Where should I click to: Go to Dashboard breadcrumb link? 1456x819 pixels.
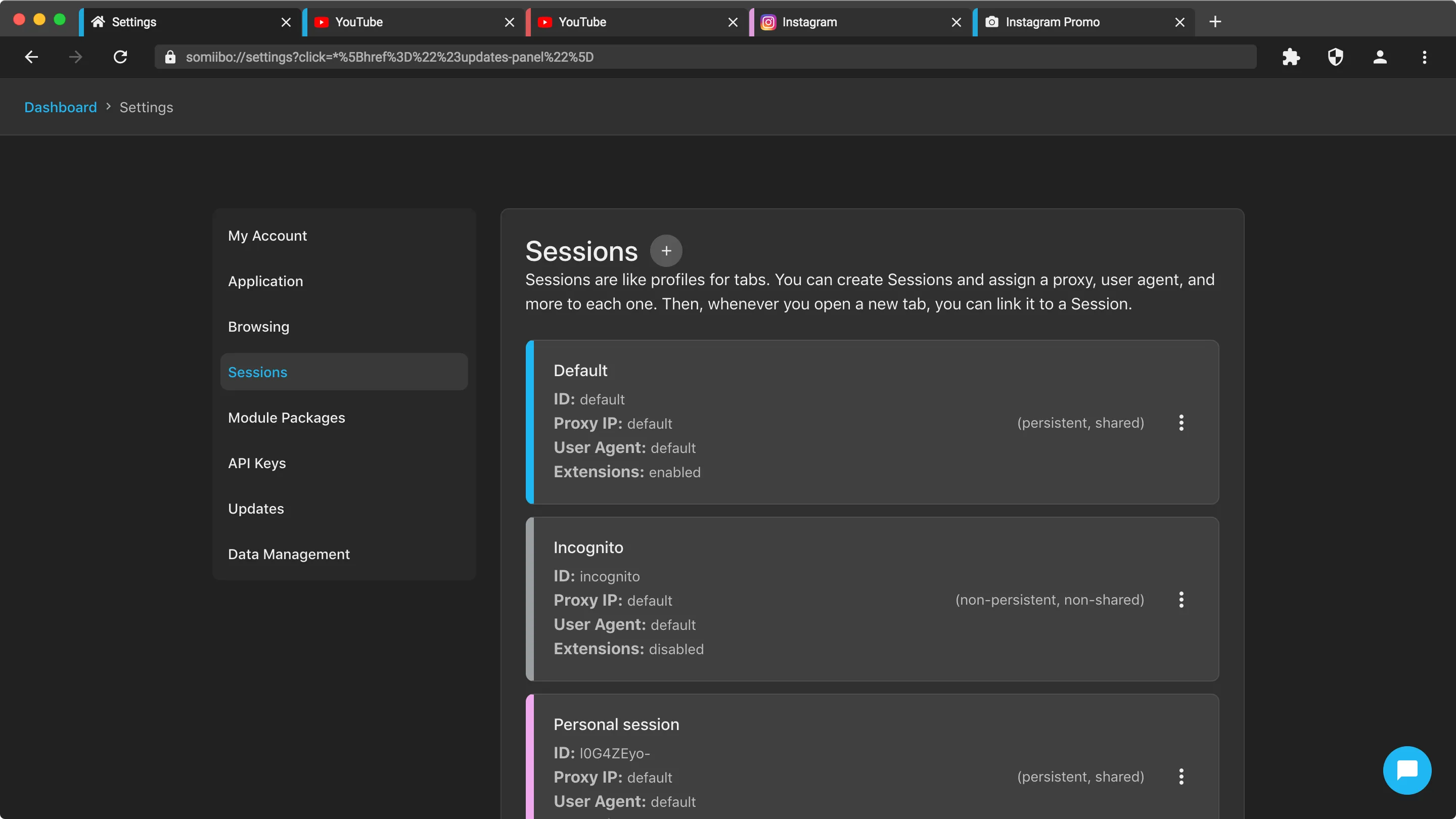click(x=61, y=107)
